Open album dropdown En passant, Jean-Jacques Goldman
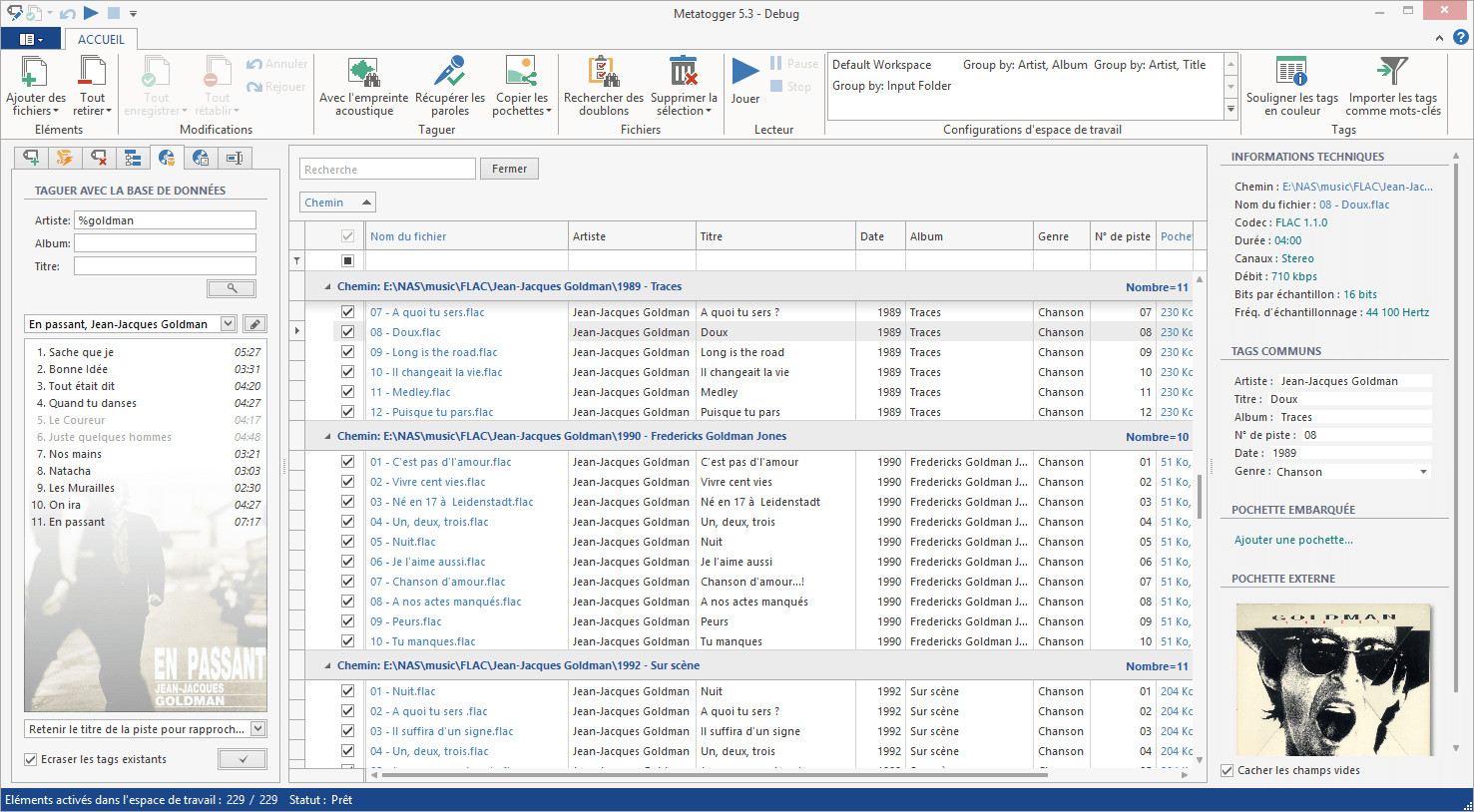 (x=229, y=324)
